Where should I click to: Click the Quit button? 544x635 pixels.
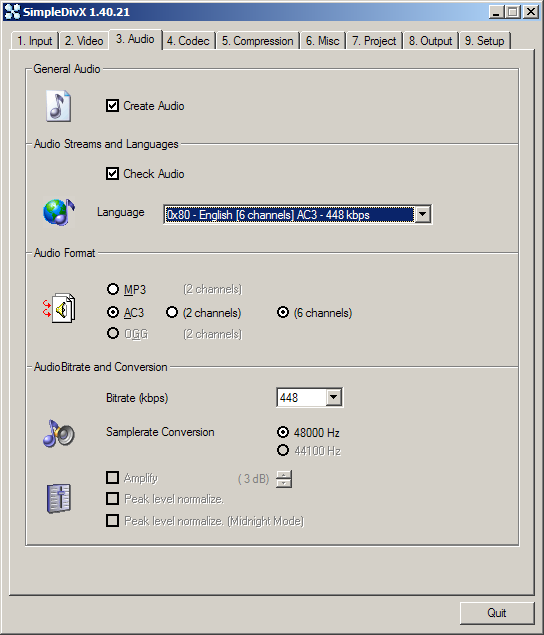pyautogui.click(x=497, y=613)
